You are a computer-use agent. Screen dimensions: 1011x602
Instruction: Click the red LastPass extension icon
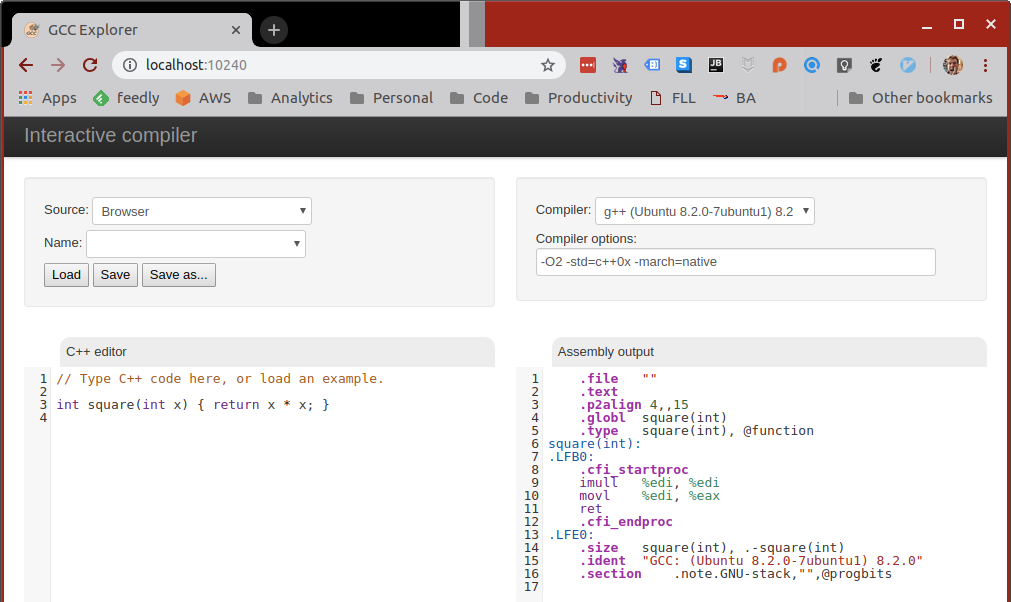tap(588, 65)
